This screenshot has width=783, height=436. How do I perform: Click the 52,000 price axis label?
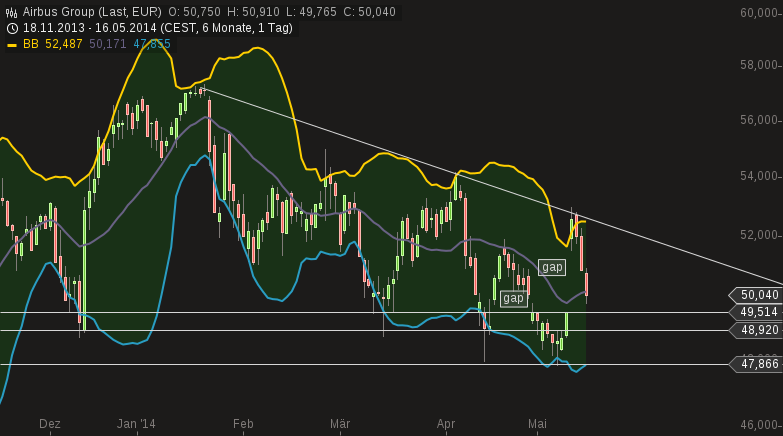[760, 235]
